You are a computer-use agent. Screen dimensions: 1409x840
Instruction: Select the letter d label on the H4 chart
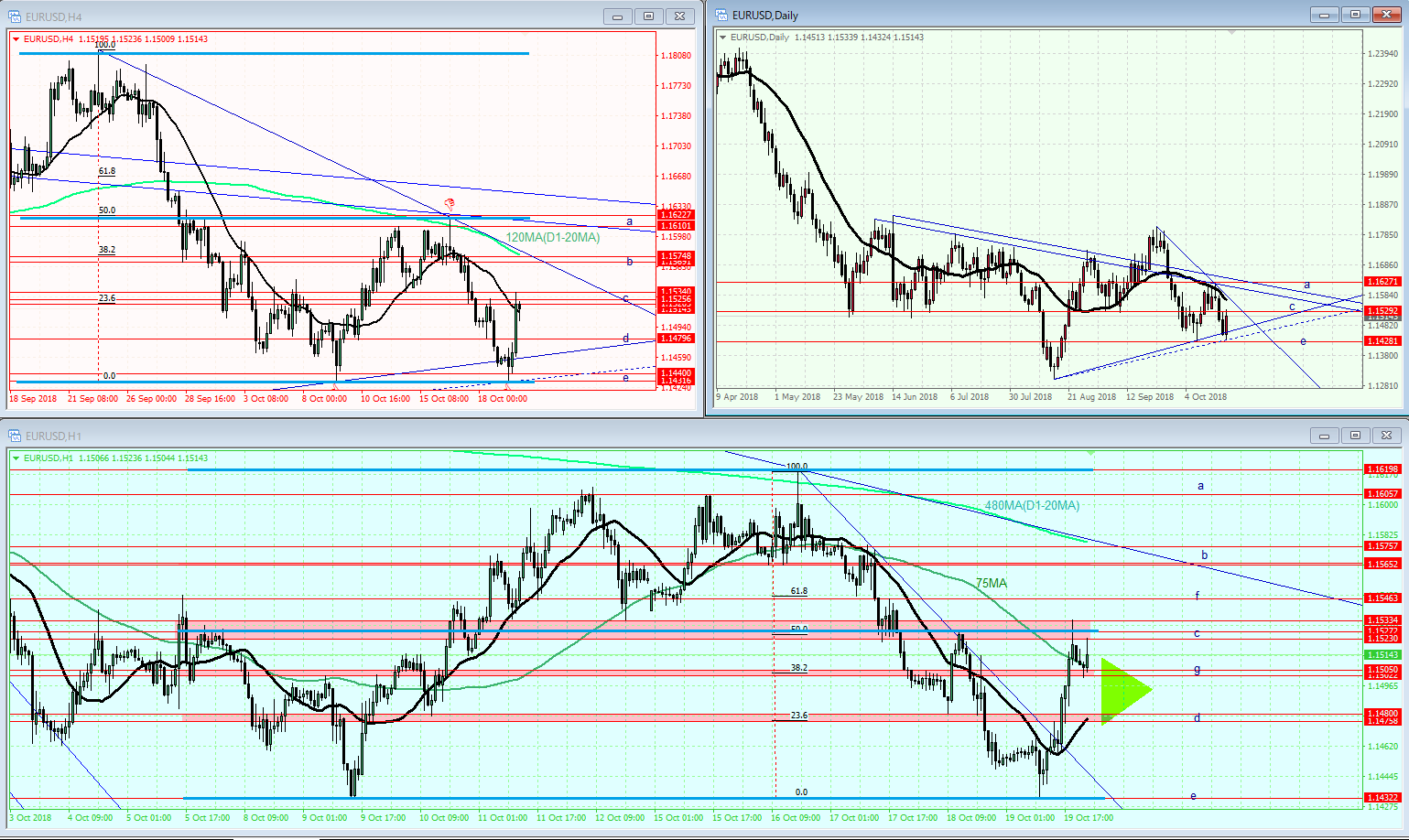[x=626, y=339]
